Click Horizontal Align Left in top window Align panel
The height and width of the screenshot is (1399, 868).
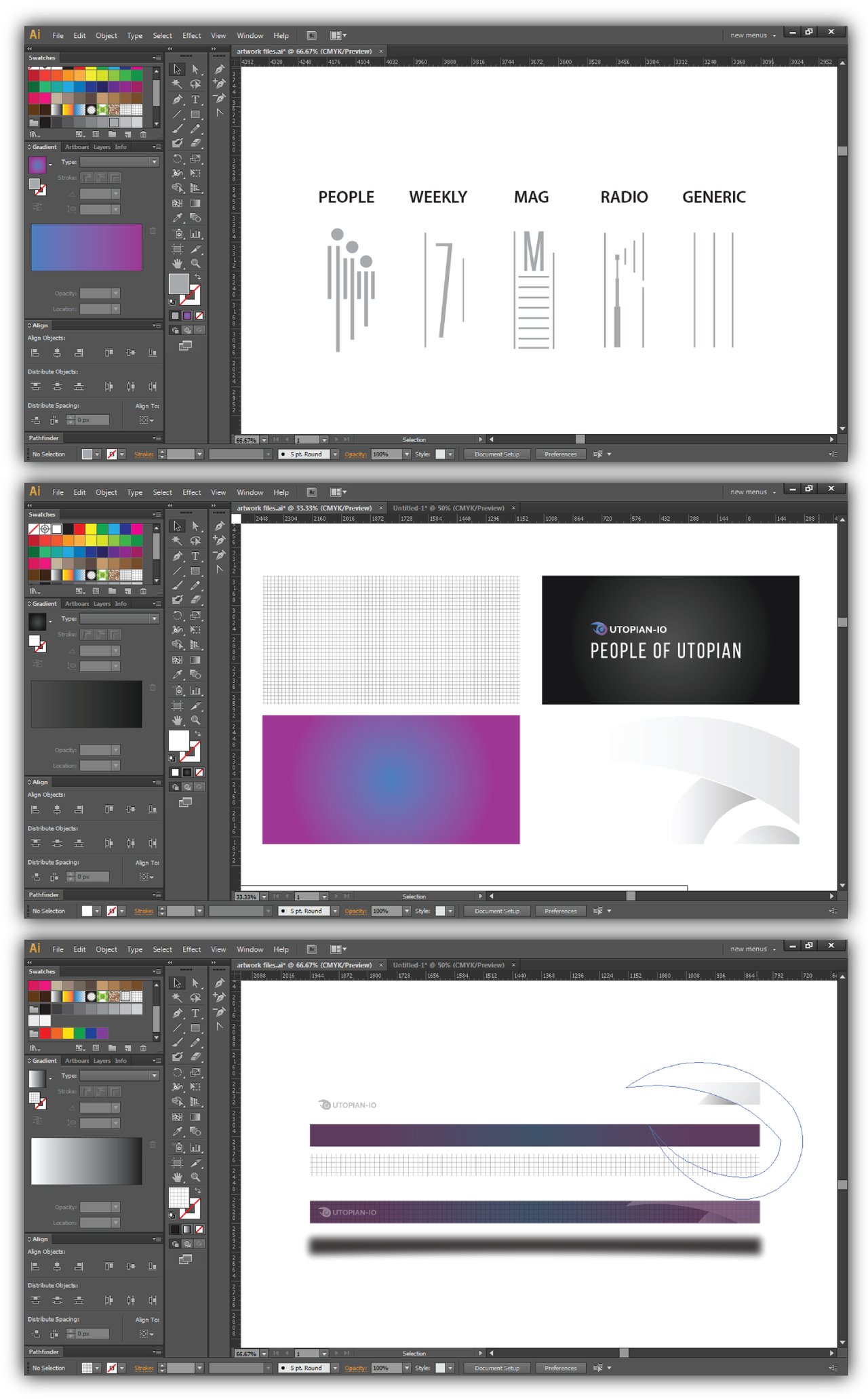(35, 353)
